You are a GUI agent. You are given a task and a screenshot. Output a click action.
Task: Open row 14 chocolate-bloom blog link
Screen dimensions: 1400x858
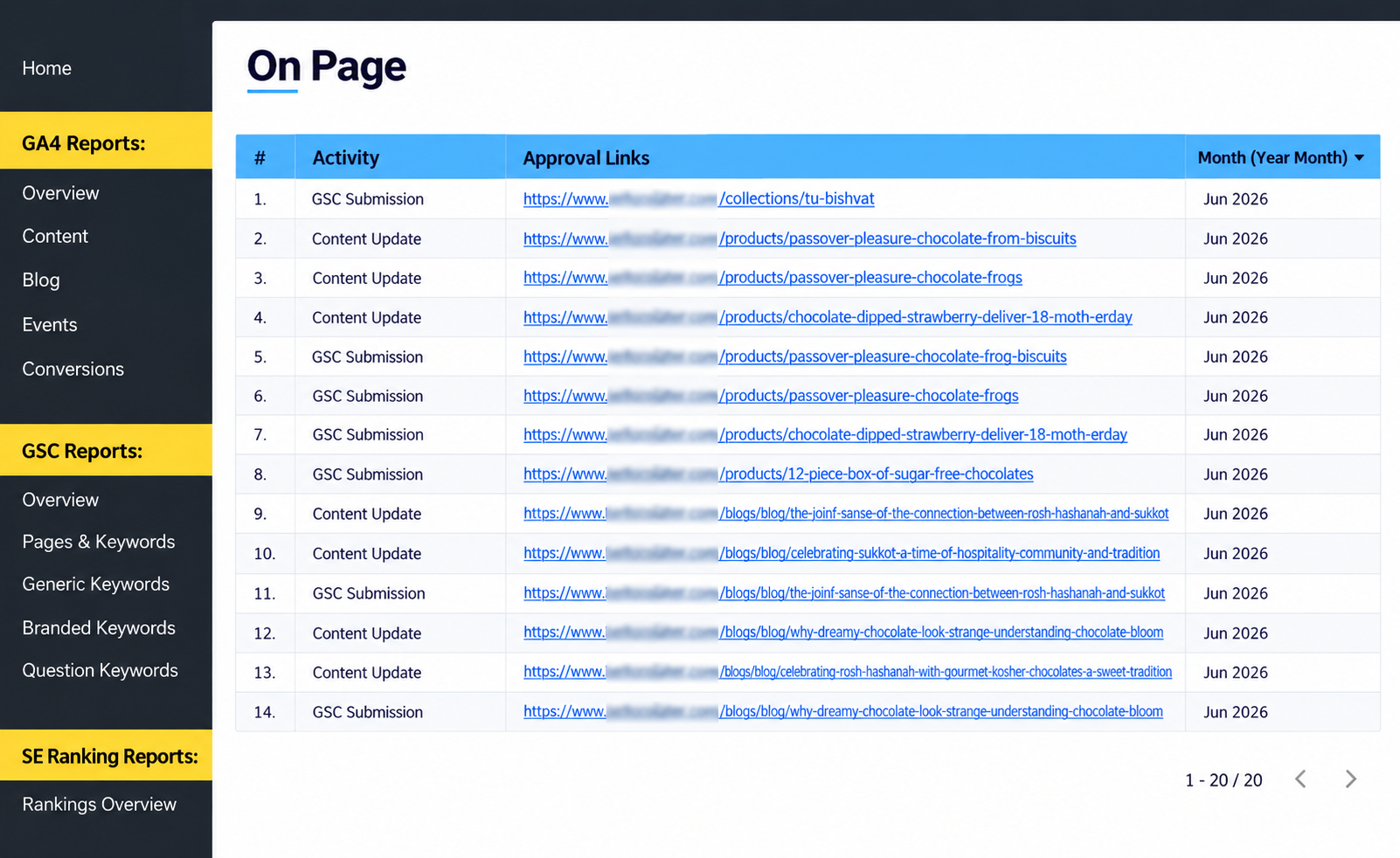843,712
